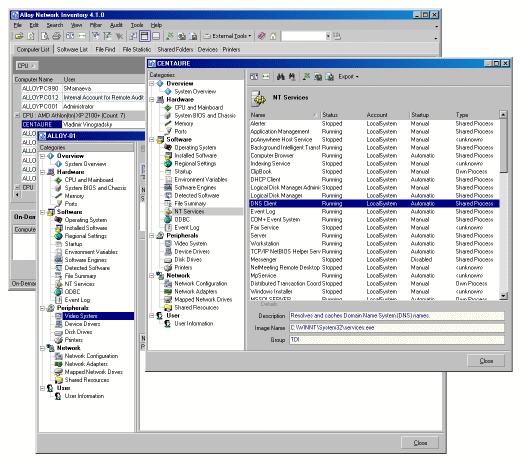The width and height of the screenshot is (521, 464).
Task: Click the CPU grouping chip above computer list
Action: click(27, 66)
